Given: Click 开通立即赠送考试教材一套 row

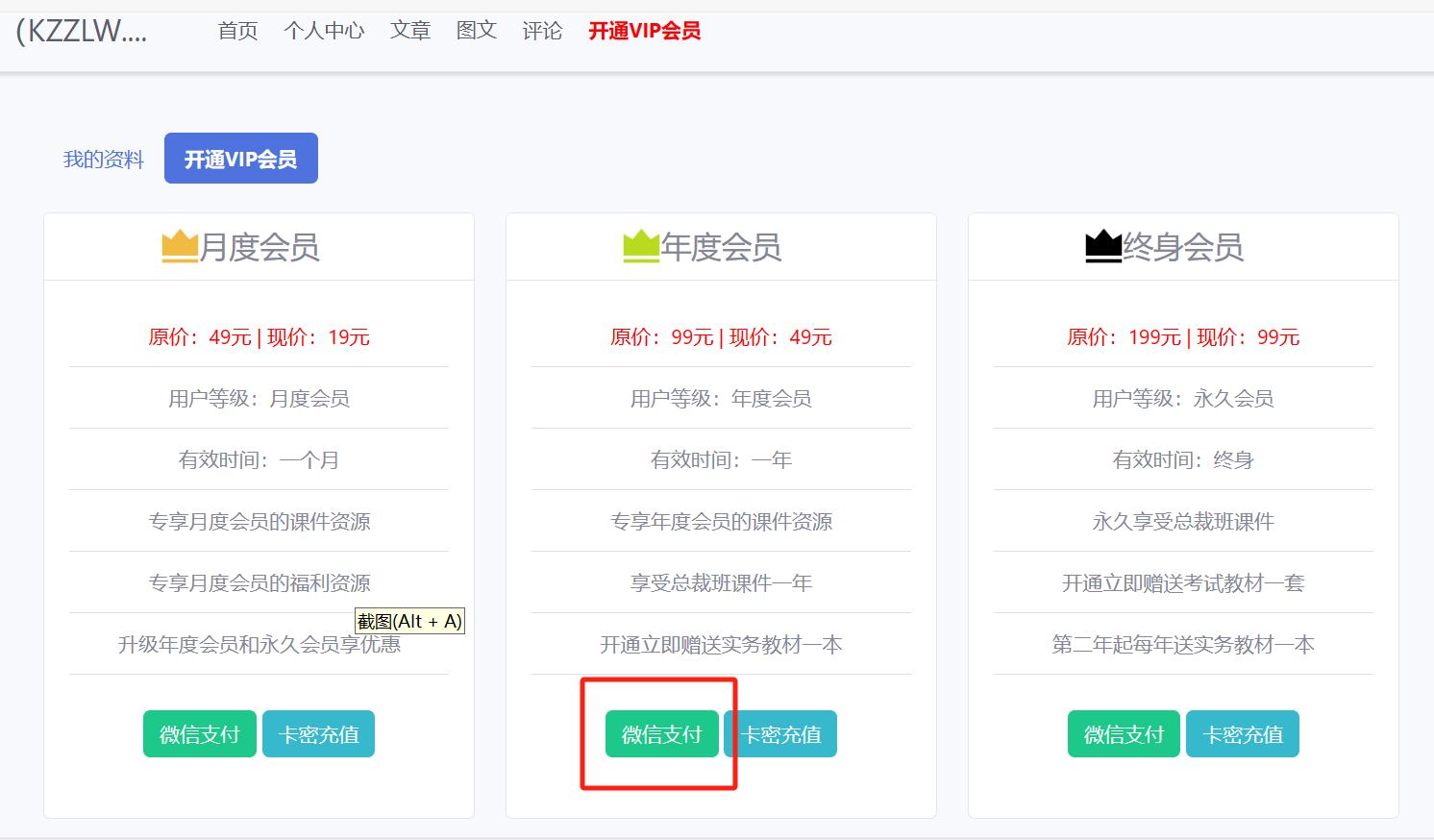Looking at the screenshot, I should pyautogui.click(x=1183, y=582).
